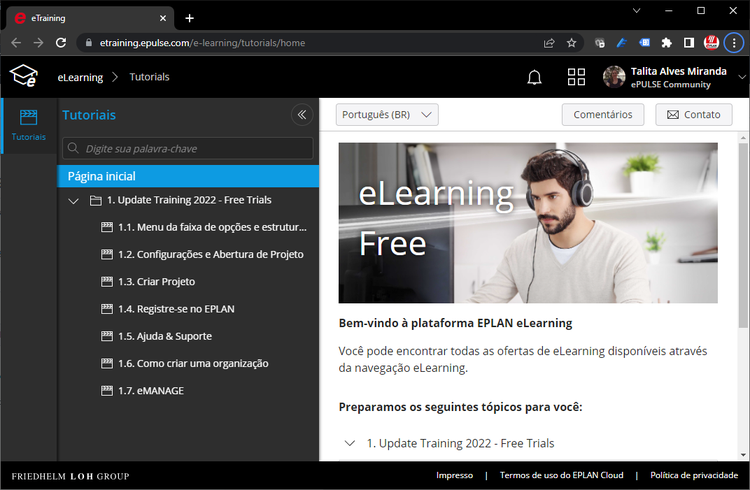This screenshot has height=490, width=750.
Task: Open the Chrome three-dot menu
Action: pos(734,43)
